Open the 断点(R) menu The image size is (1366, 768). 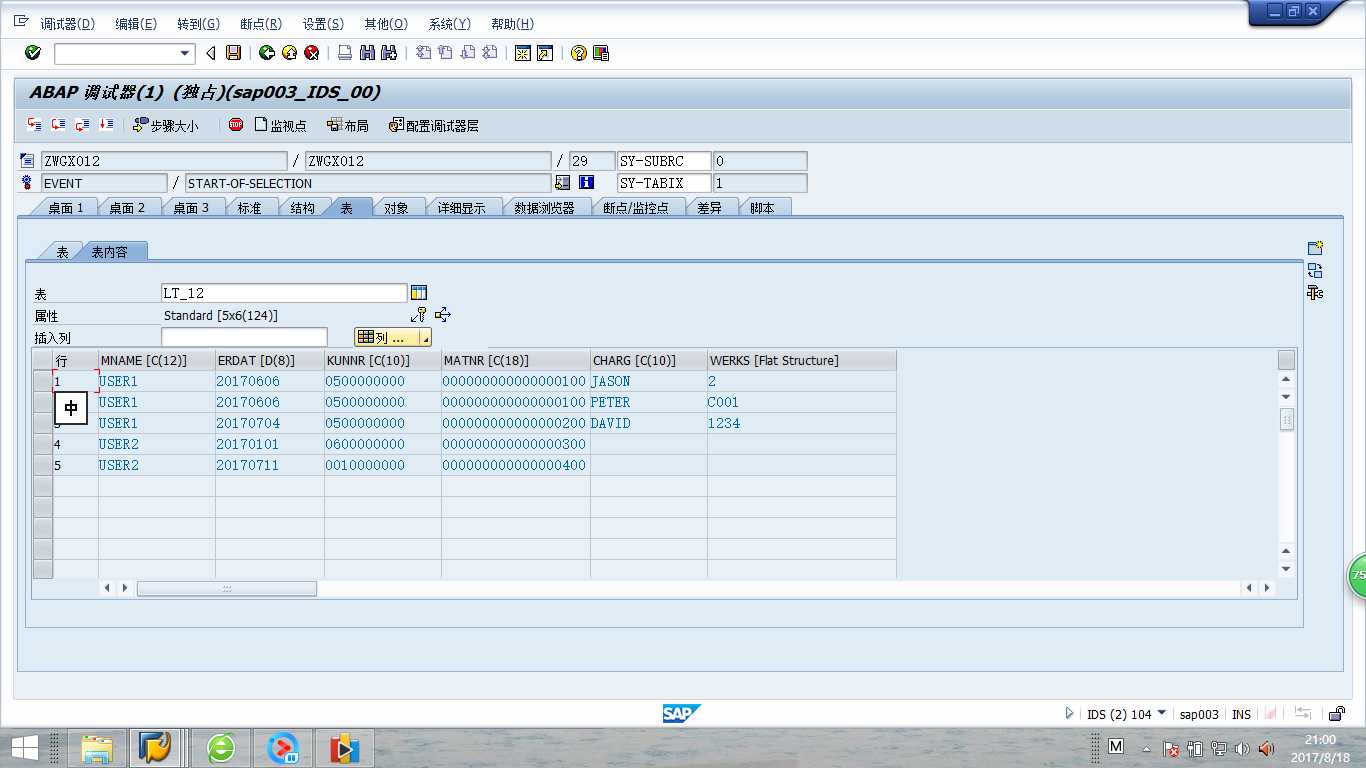tap(260, 24)
